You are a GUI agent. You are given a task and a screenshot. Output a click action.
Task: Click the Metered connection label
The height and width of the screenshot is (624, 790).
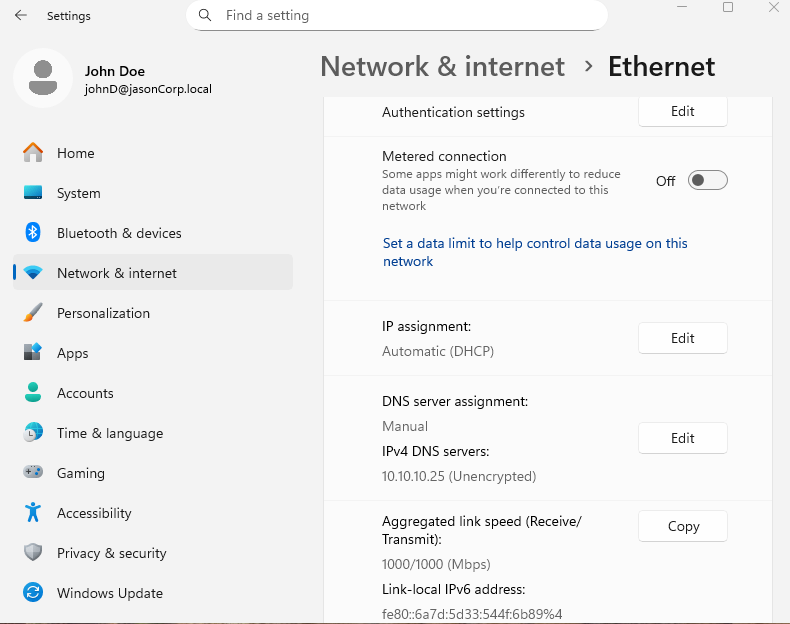coord(444,156)
